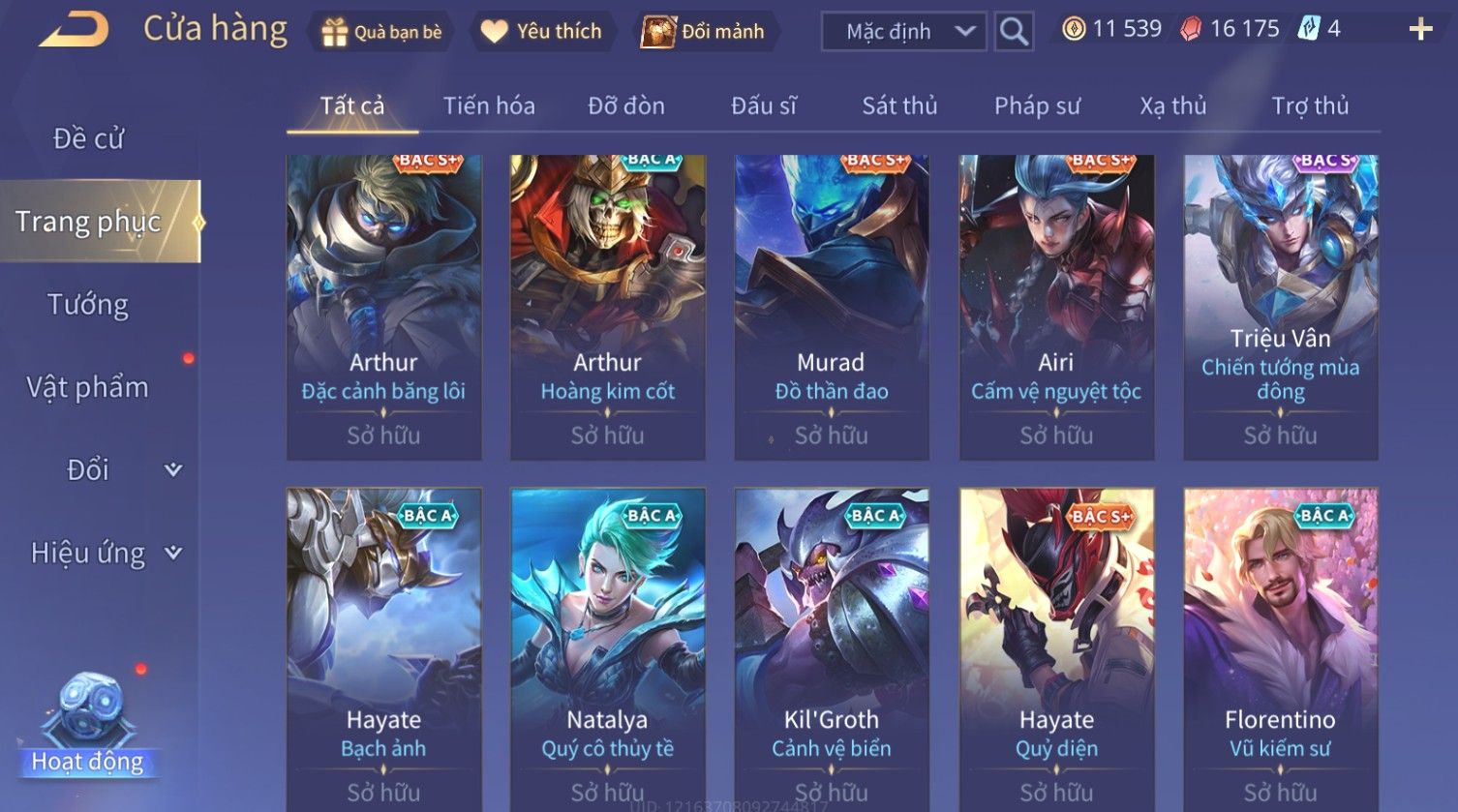Image resolution: width=1458 pixels, height=812 pixels.
Task: Open Quà bạn bè gift button
Action: 381,32
